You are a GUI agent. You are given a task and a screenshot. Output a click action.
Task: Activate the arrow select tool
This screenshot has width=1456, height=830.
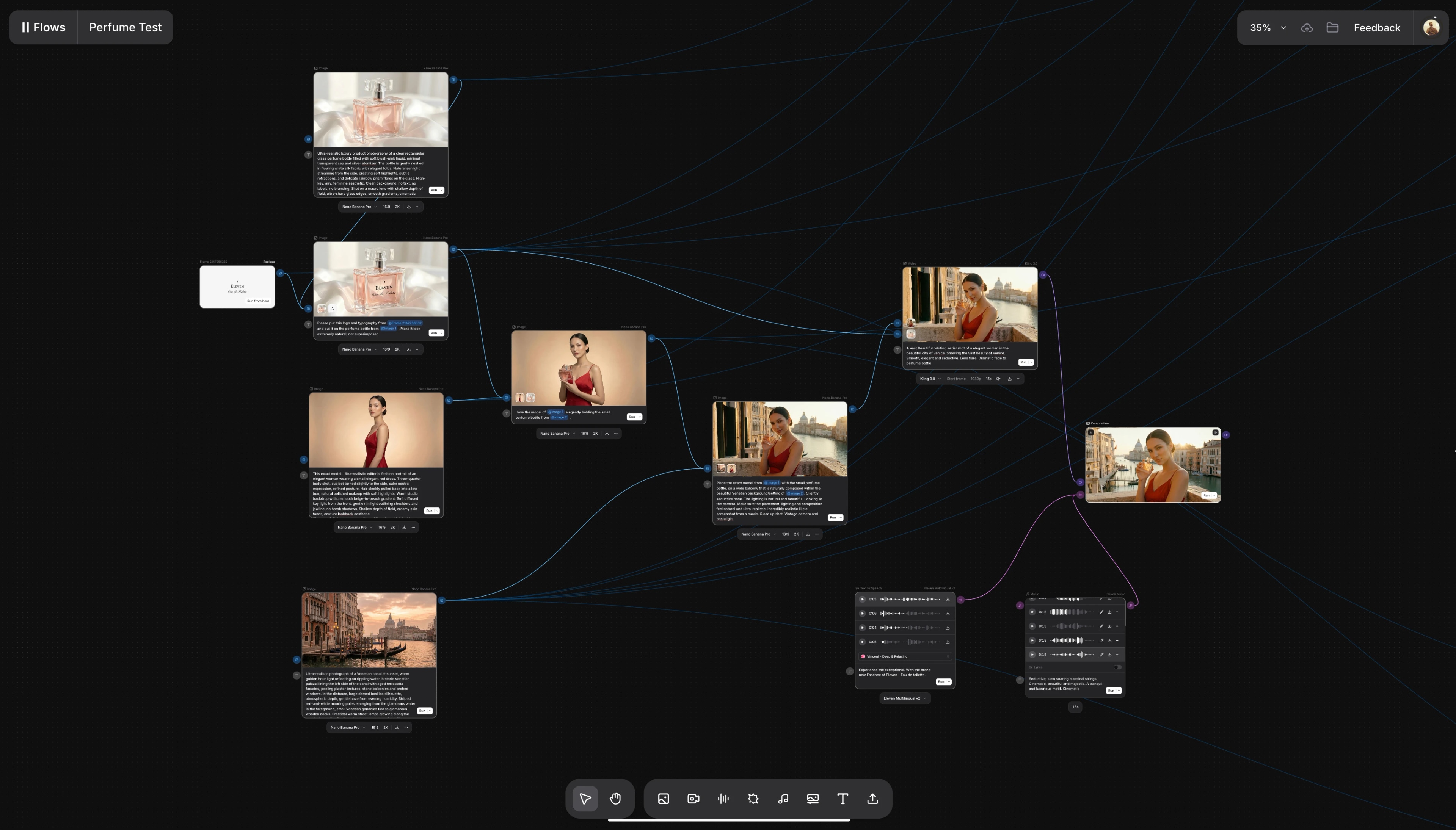point(585,799)
